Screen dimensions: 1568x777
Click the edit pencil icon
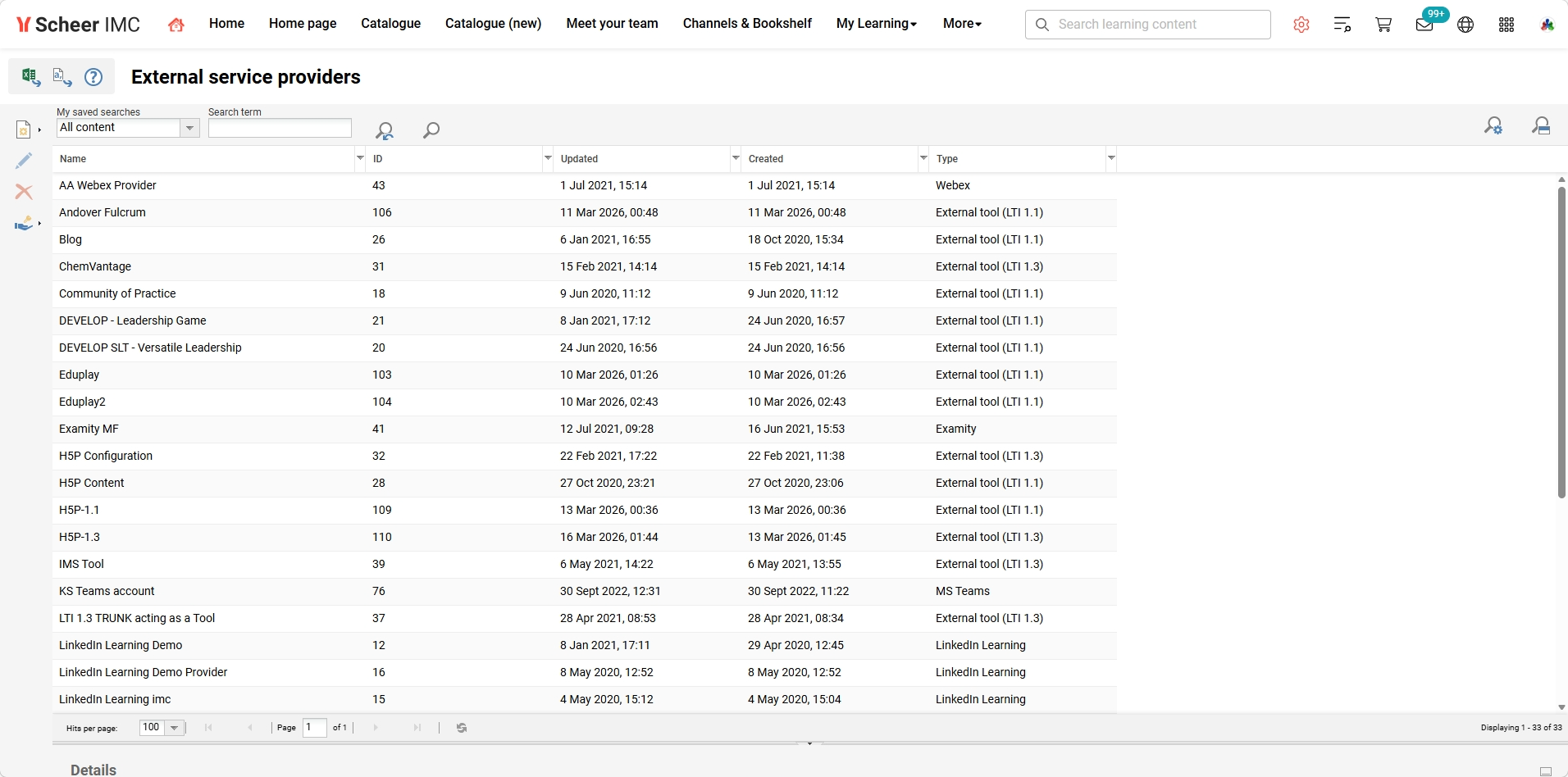pos(24,161)
